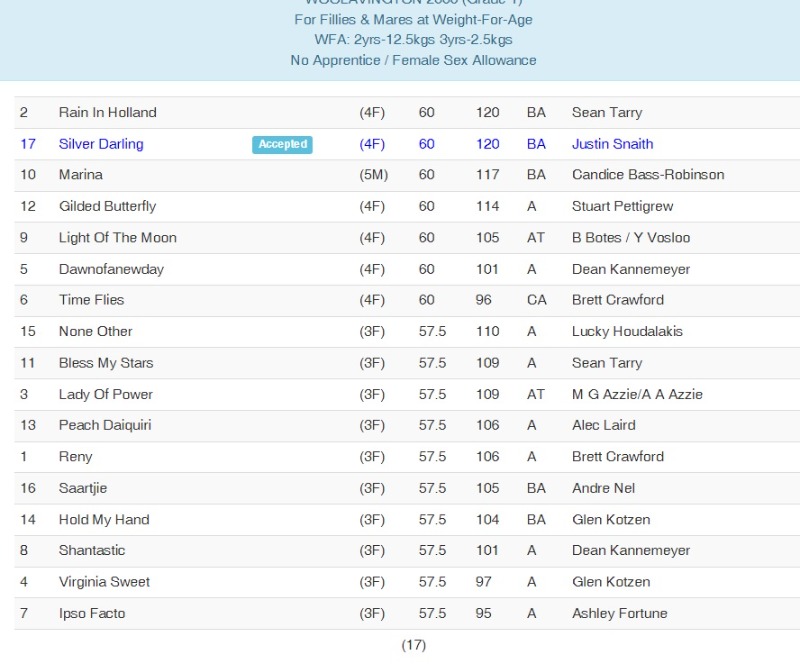Click the Accepted badge beside Silver Darling
The width and height of the screenshot is (800, 671).
click(x=282, y=144)
